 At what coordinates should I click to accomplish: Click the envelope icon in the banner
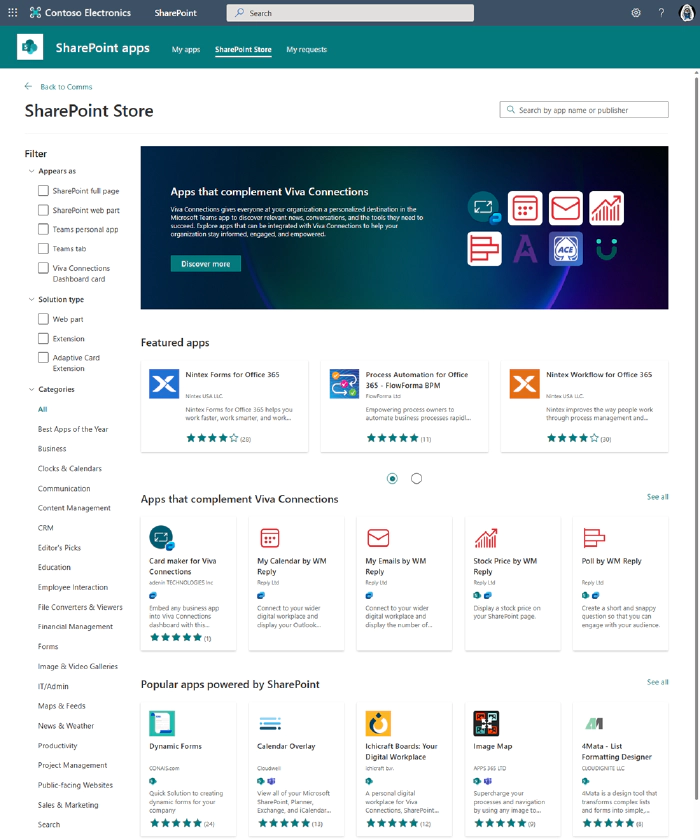pyautogui.click(x=566, y=208)
